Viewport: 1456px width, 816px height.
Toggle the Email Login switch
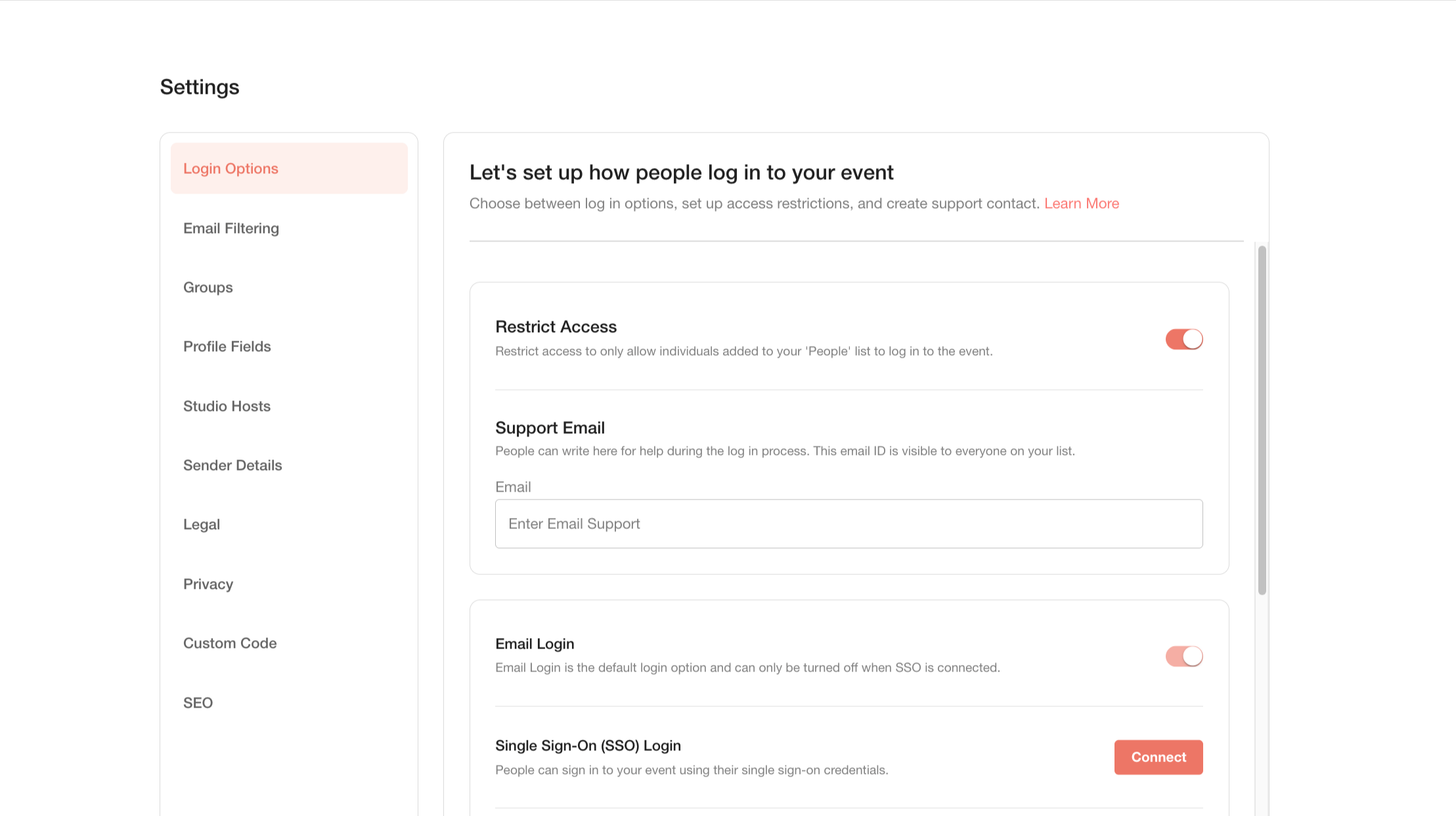click(1183, 656)
